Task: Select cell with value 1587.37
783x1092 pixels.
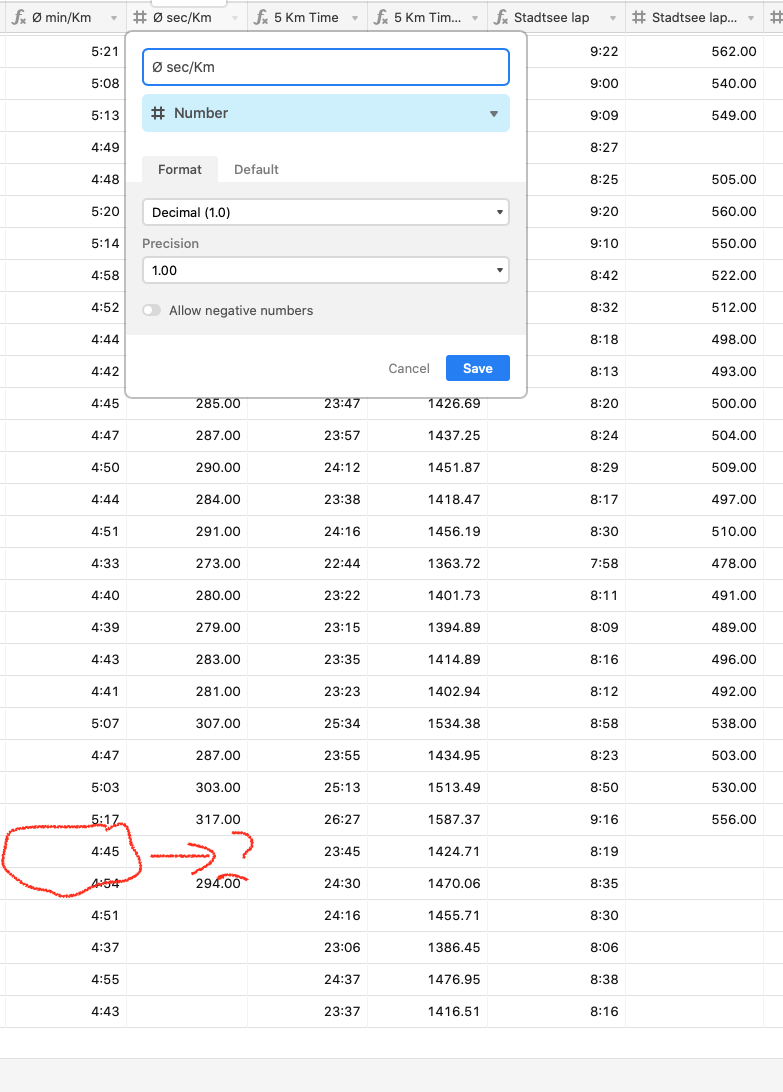Action: click(x=428, y=819)
